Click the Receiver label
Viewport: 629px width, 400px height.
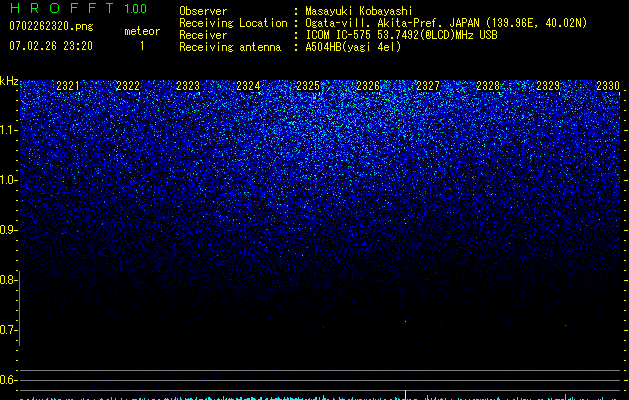click(x=203, y=35)
